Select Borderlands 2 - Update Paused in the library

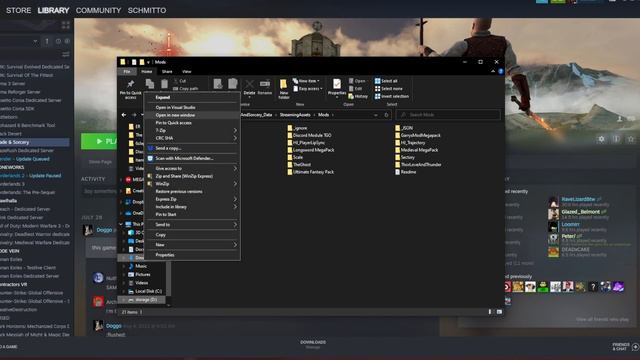(31, 176)
